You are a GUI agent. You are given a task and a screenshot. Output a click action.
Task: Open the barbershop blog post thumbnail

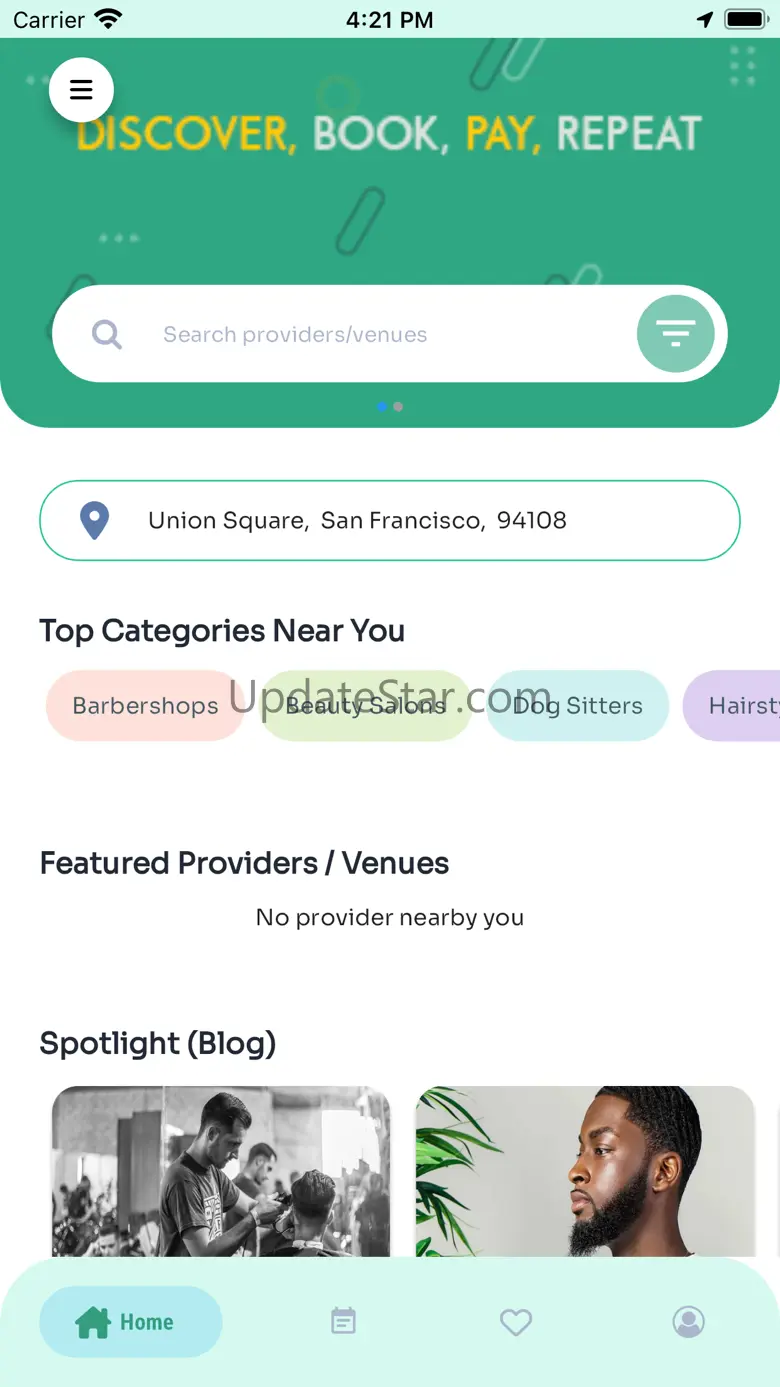(221, 1171)
